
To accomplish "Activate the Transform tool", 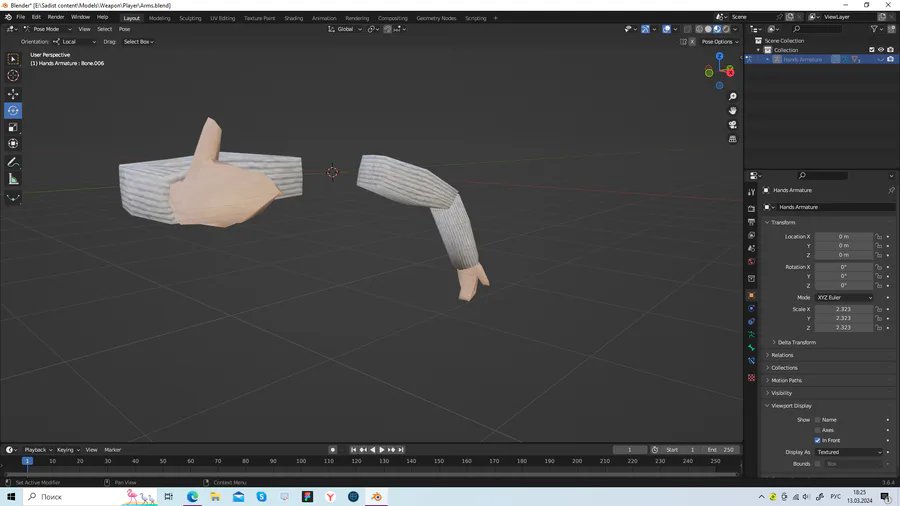I will [x=13, y=144].
